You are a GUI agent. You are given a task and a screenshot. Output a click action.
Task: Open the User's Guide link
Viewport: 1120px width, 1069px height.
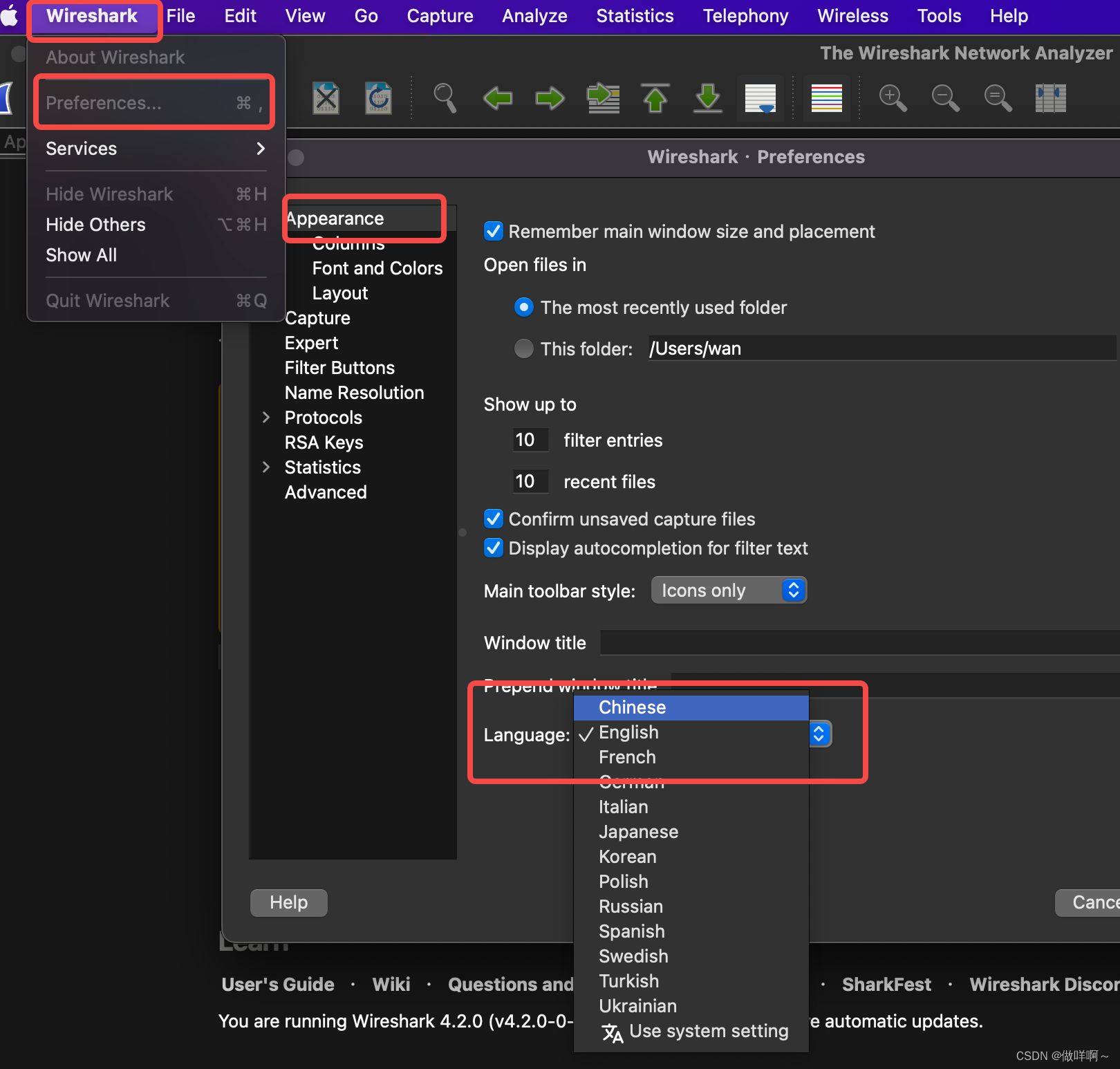[x=278, y=985]
